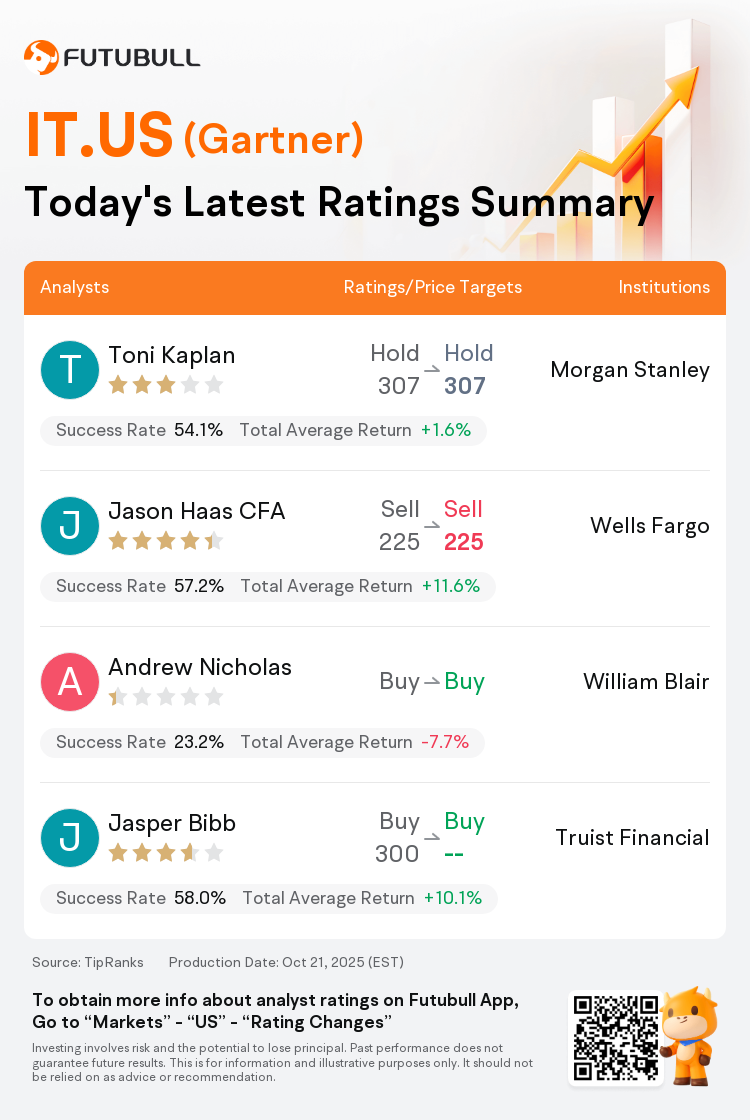Click Andrew Nicholas's red avatar icon
750x1120 pixels.
point(70,682)
